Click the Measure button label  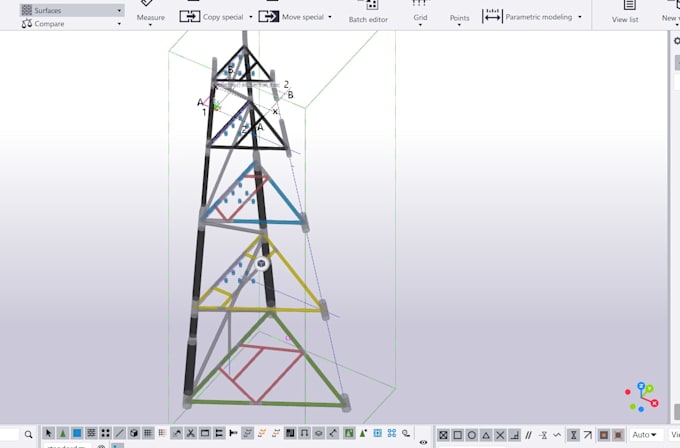pos(150,17)
